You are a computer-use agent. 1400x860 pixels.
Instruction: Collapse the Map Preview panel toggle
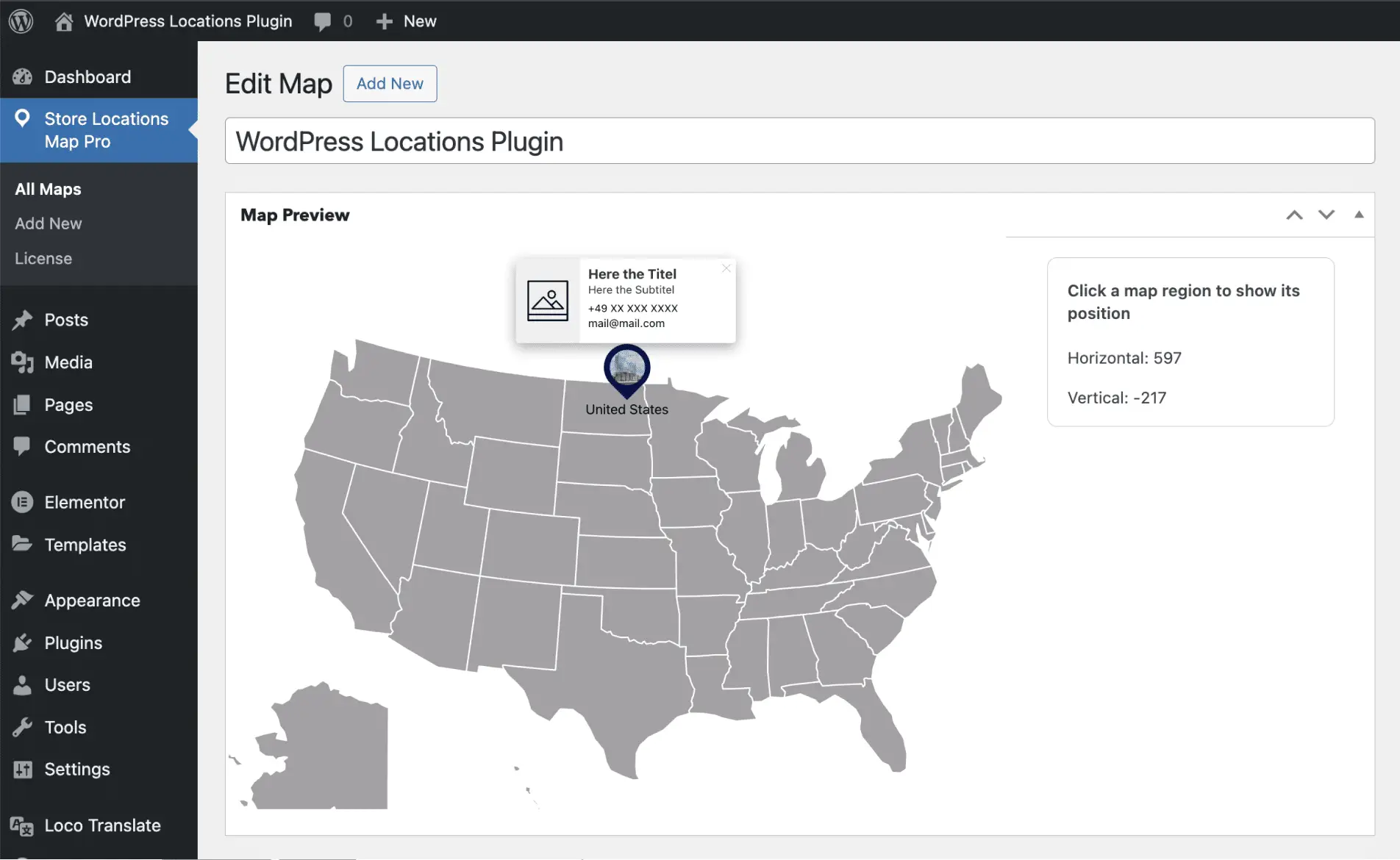coord(1359,215)
